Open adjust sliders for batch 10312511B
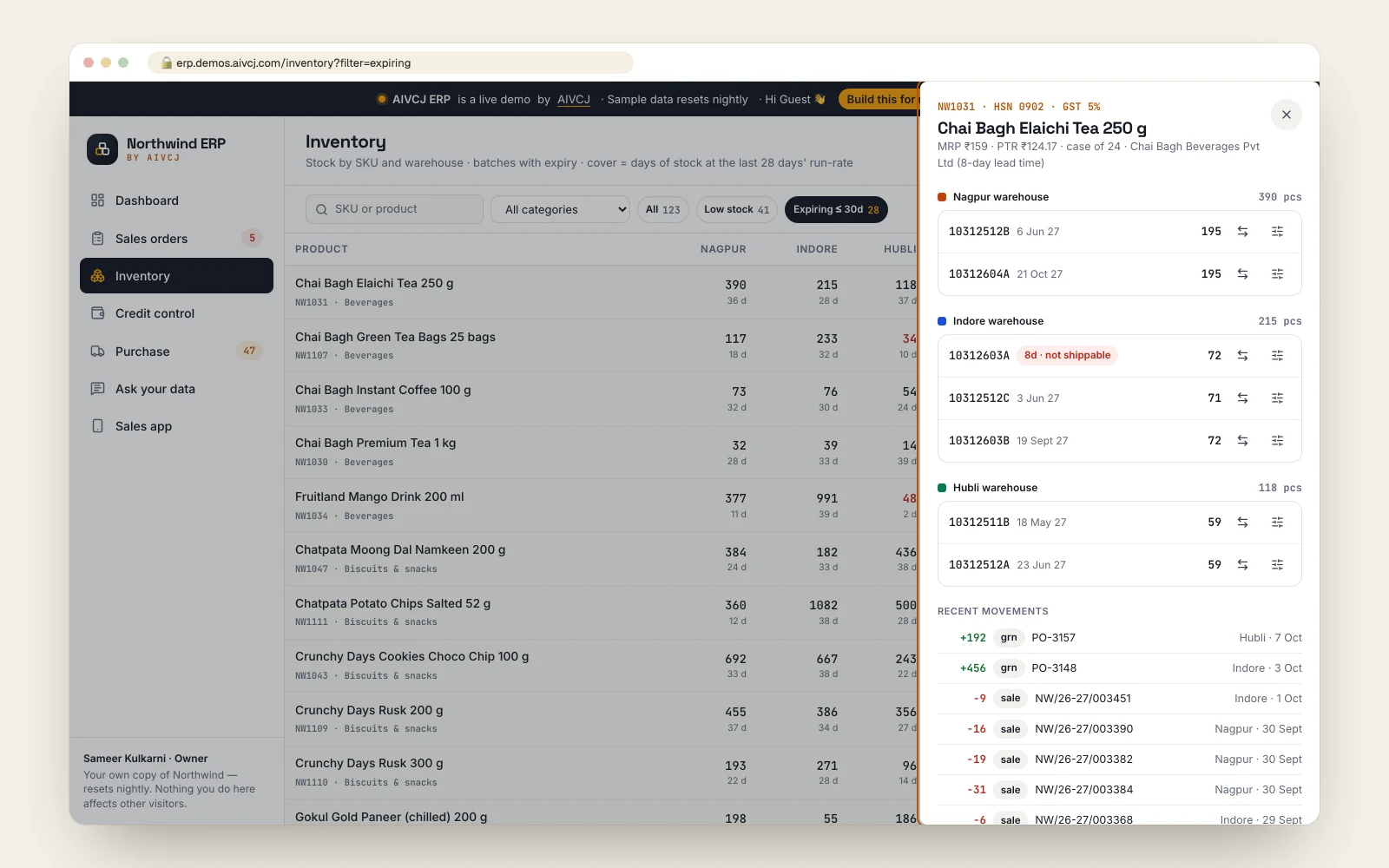1389x868 pixels. (1277, 523)
